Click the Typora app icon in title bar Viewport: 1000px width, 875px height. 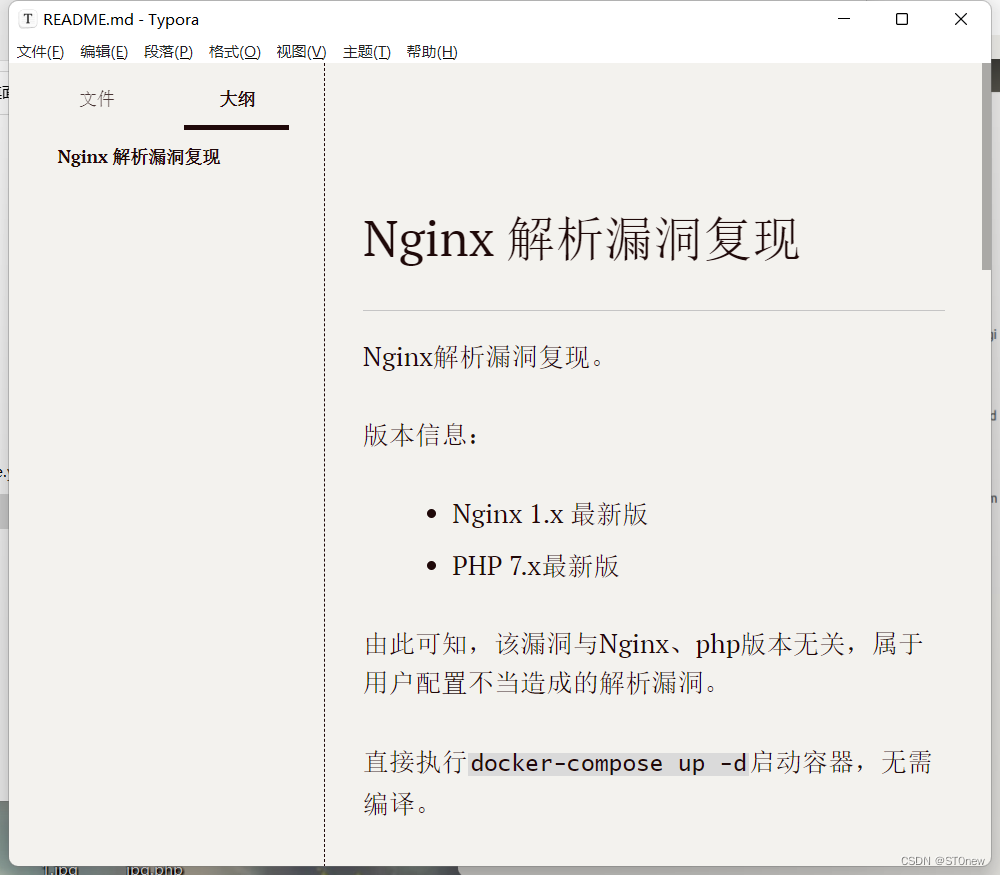click(x=27, y=19)
